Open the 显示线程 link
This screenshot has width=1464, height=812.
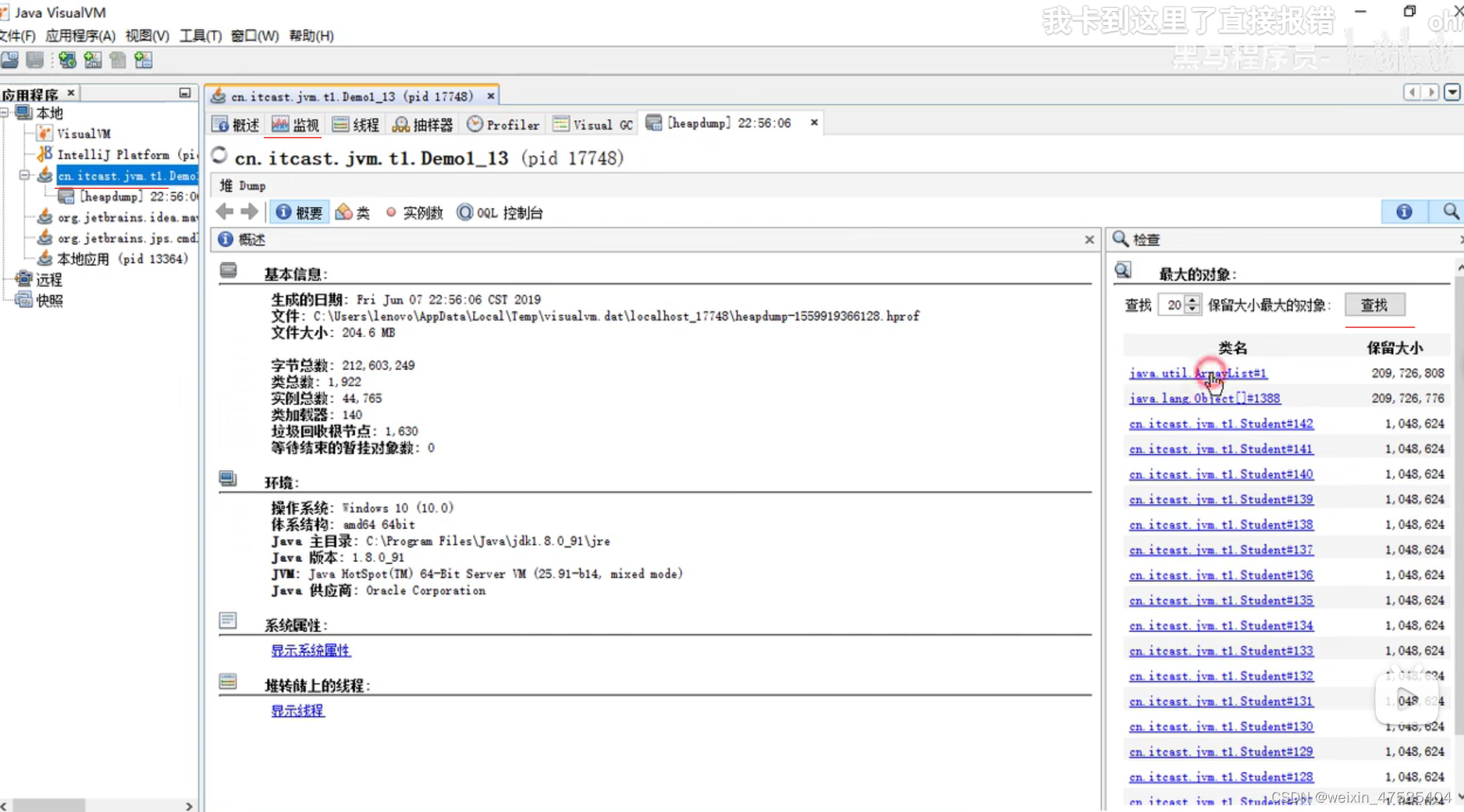pos(297,711)
